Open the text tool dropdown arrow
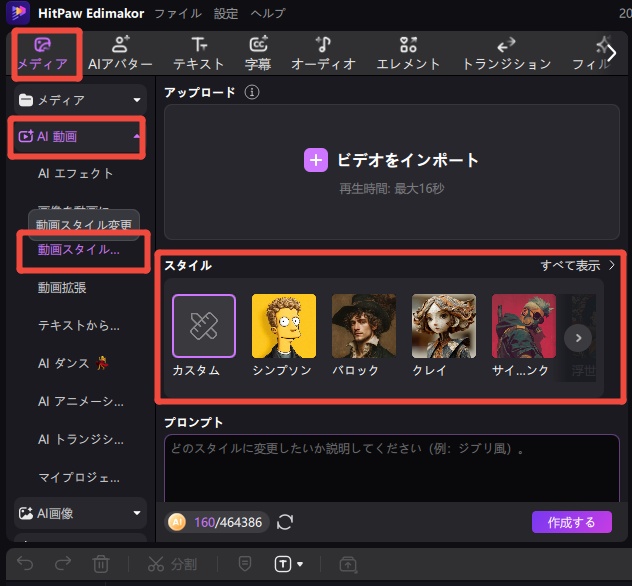The image size is (632, 586). 300,564
